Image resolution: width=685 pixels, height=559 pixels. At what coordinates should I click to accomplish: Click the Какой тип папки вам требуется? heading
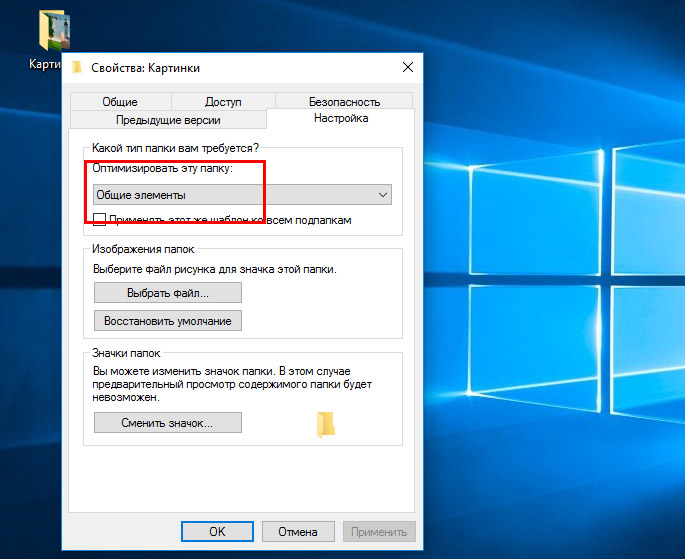[x=175, y=148]
